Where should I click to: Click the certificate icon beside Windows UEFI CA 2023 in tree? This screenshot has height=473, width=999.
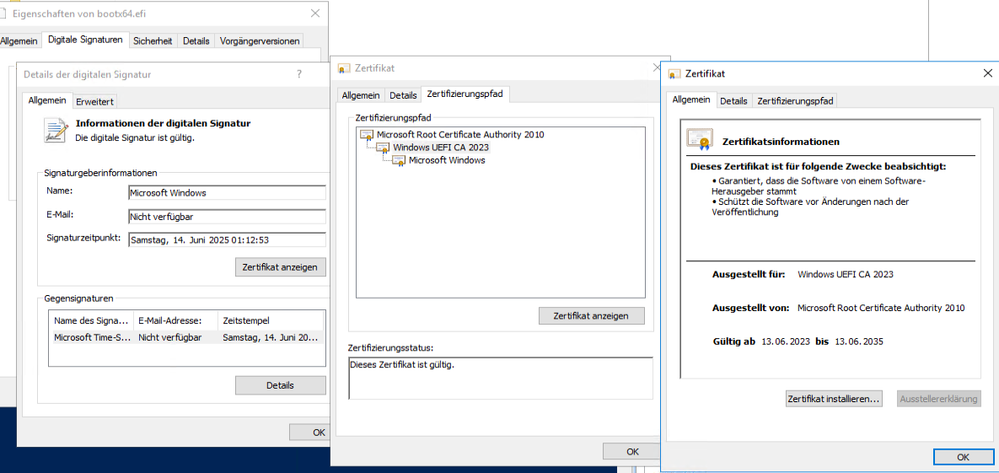tap(382, 147)
